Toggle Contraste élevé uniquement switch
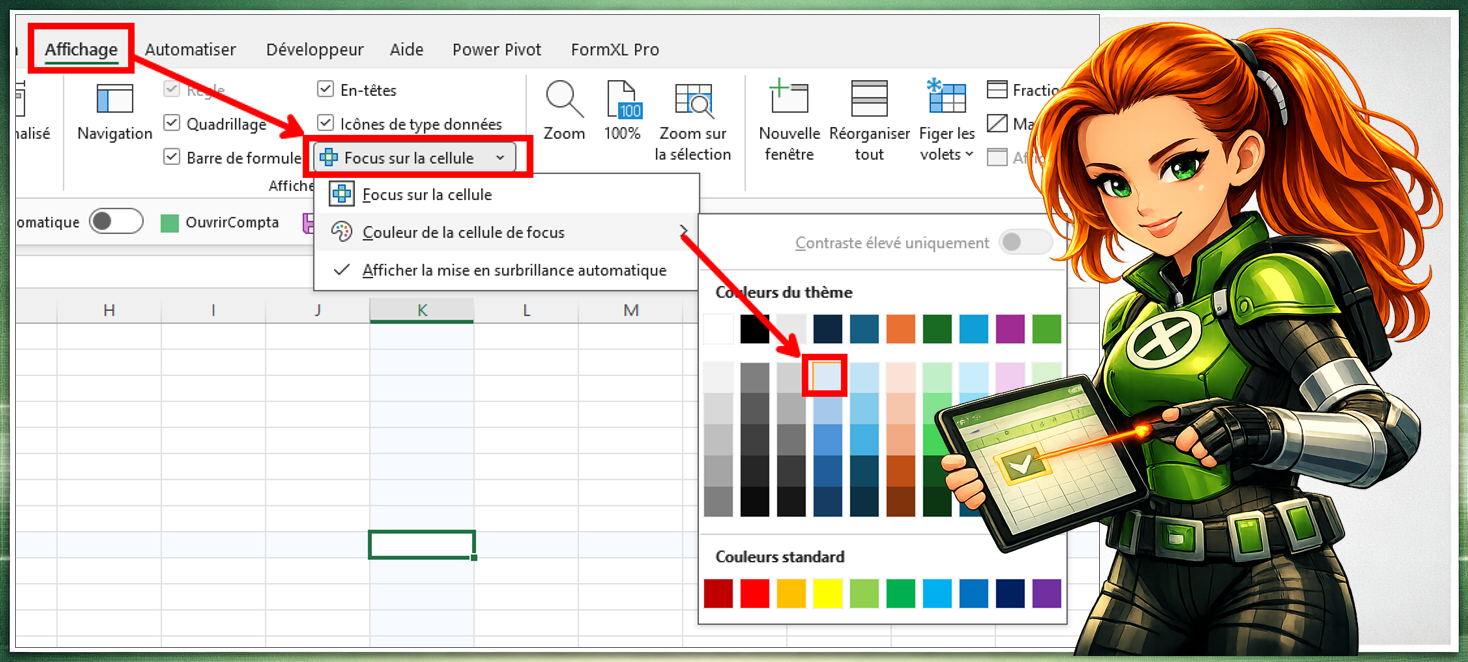The image size is (1468, 662). (1025, 242)
